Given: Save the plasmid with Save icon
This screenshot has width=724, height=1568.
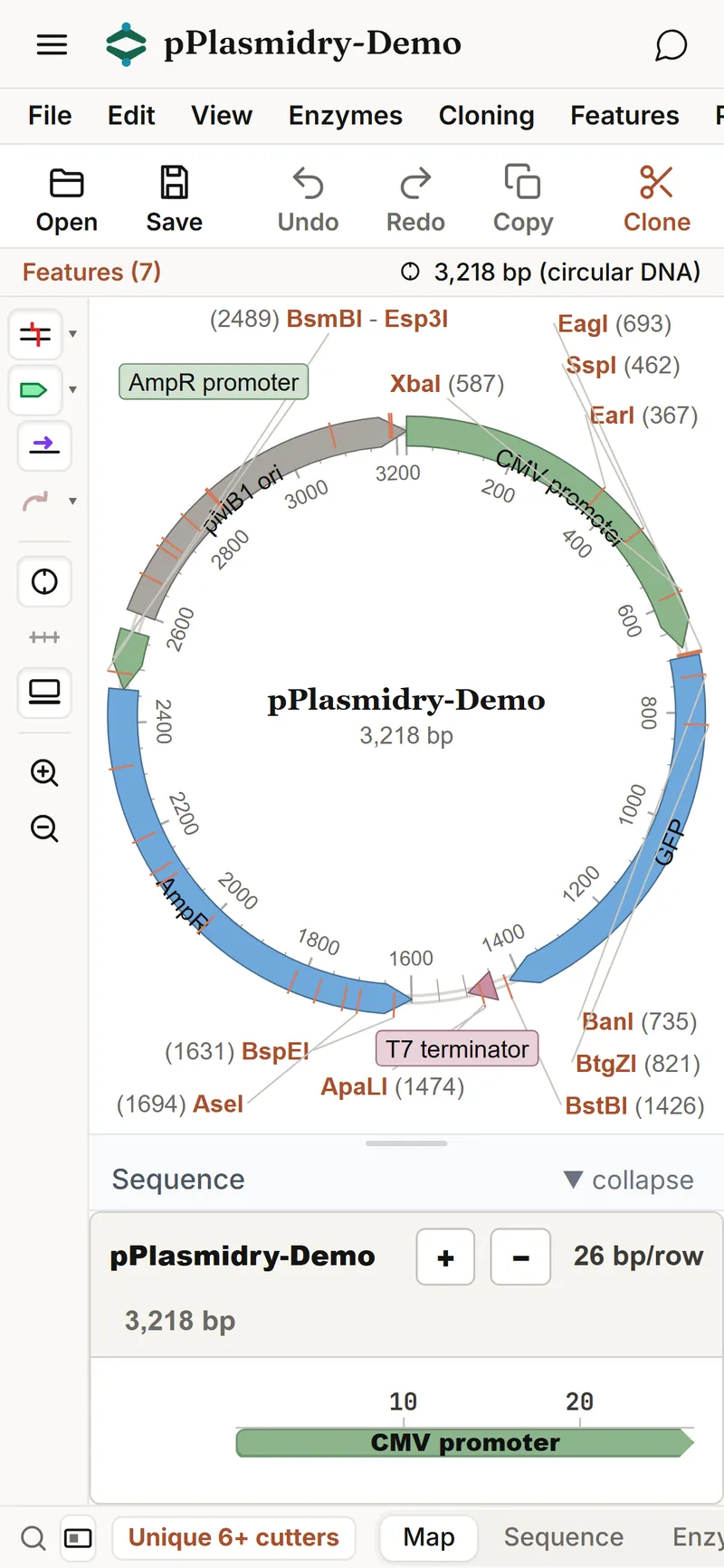Looking at the screenshot, I should (x=174, y=200).
